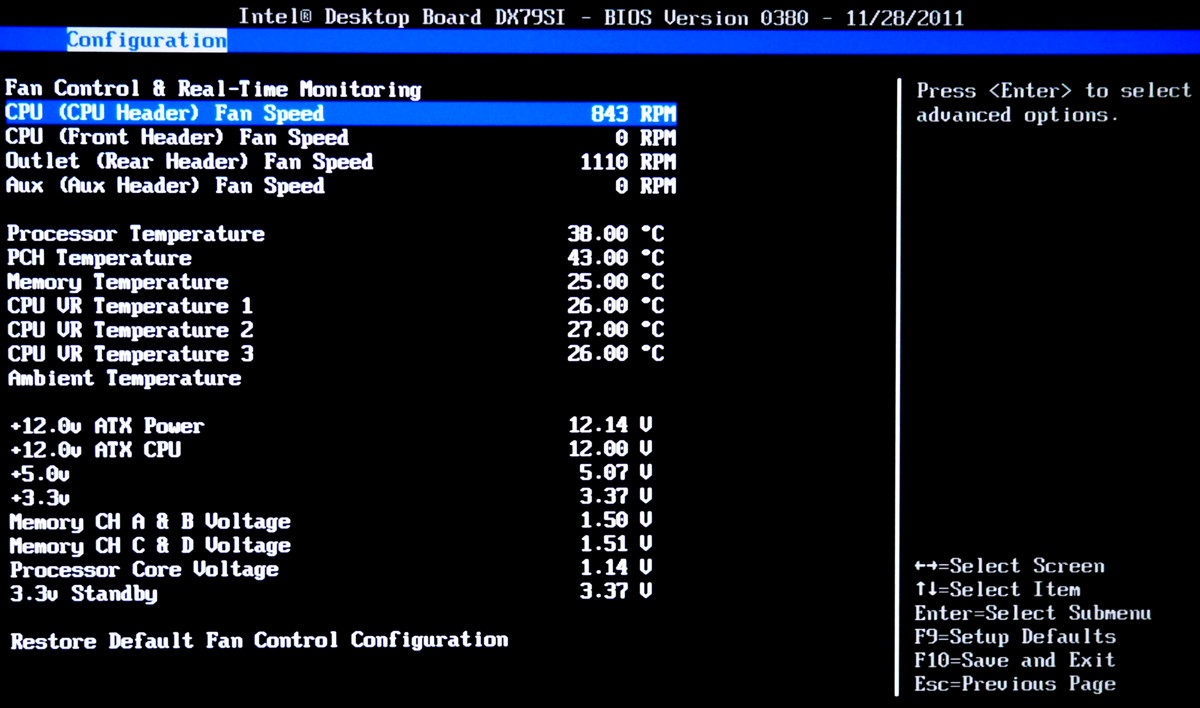1200x708 pixels.
Task: Select +12.0v ATX CPU entry
Action: pos(95,450)
